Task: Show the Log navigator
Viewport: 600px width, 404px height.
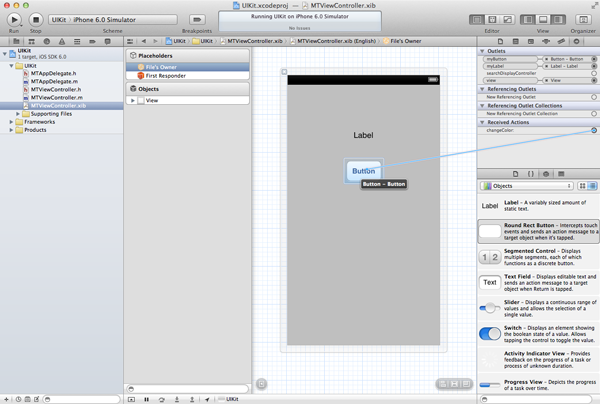Action: tap(108, 41)
